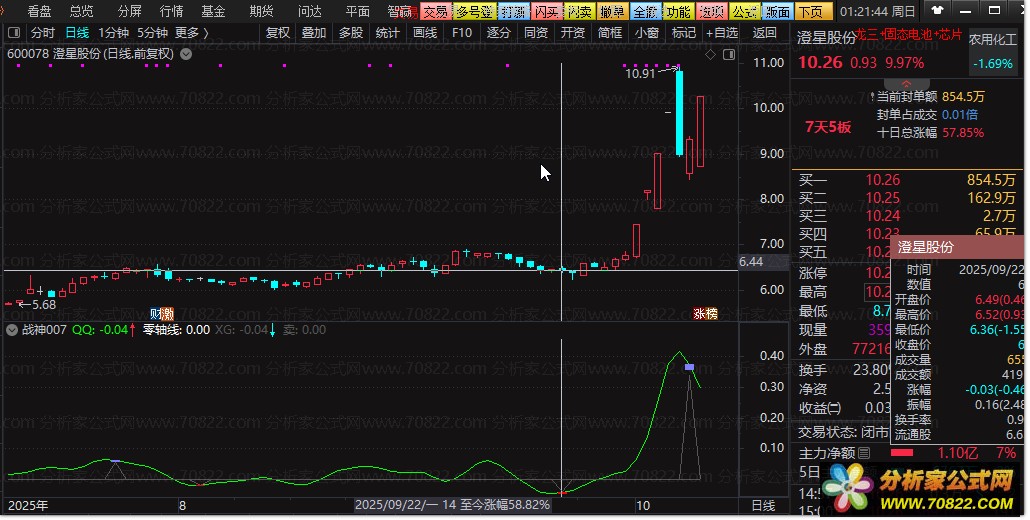
Task: Click the 画线 draw line toolbar button
Action: click(425, 33)
